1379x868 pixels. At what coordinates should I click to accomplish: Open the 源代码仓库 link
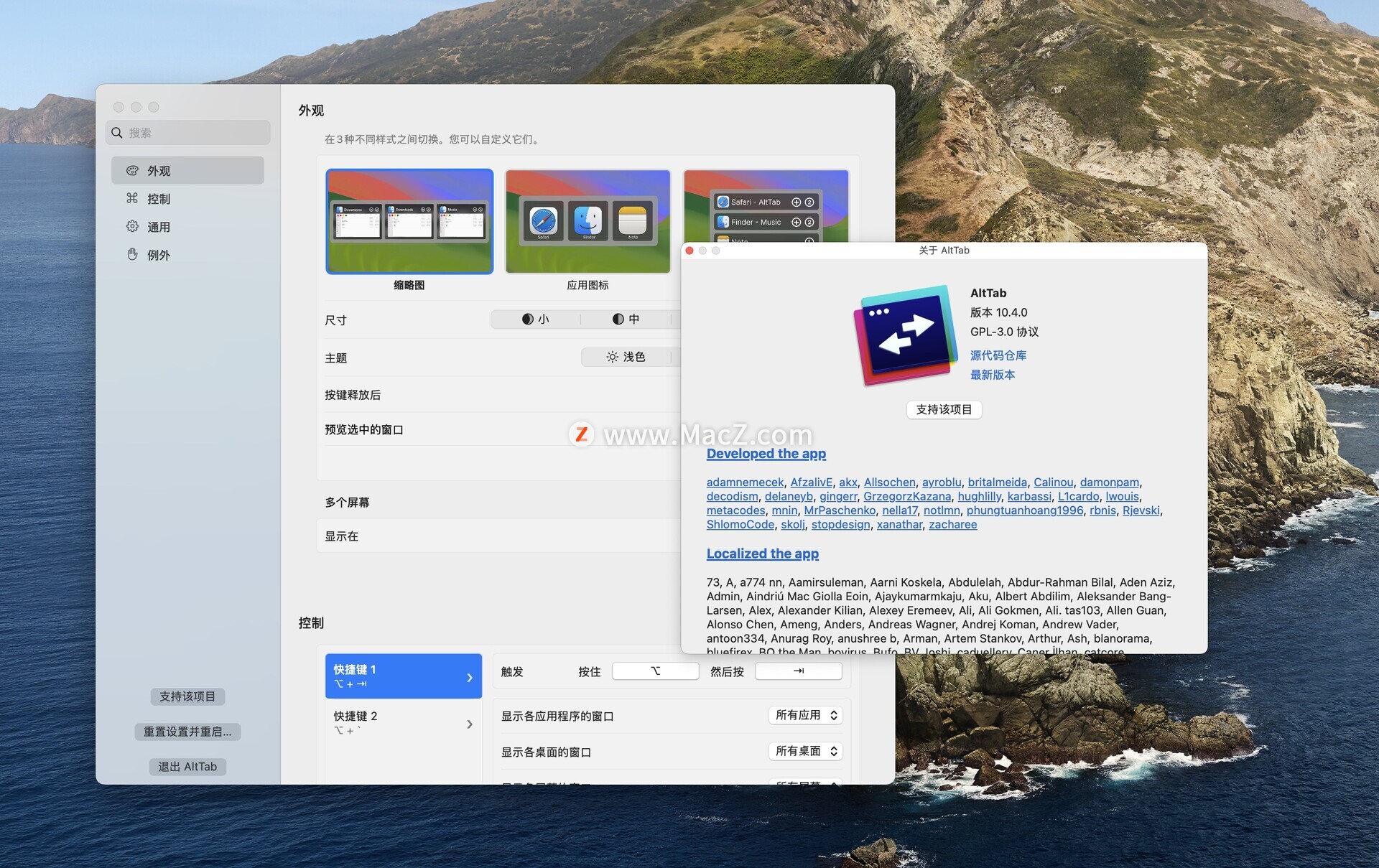(998, 355)
